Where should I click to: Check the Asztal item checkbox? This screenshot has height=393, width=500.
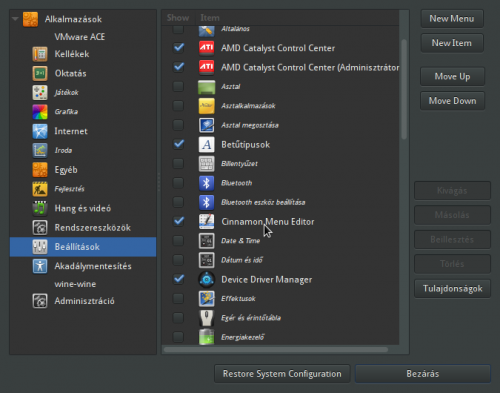pos(178,86)
